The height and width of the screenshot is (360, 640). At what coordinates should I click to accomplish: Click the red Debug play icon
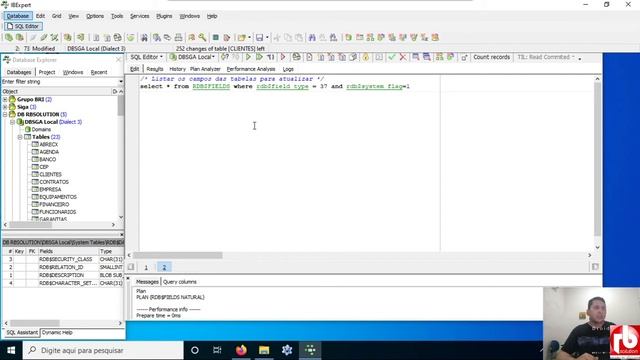click(282, 57)
